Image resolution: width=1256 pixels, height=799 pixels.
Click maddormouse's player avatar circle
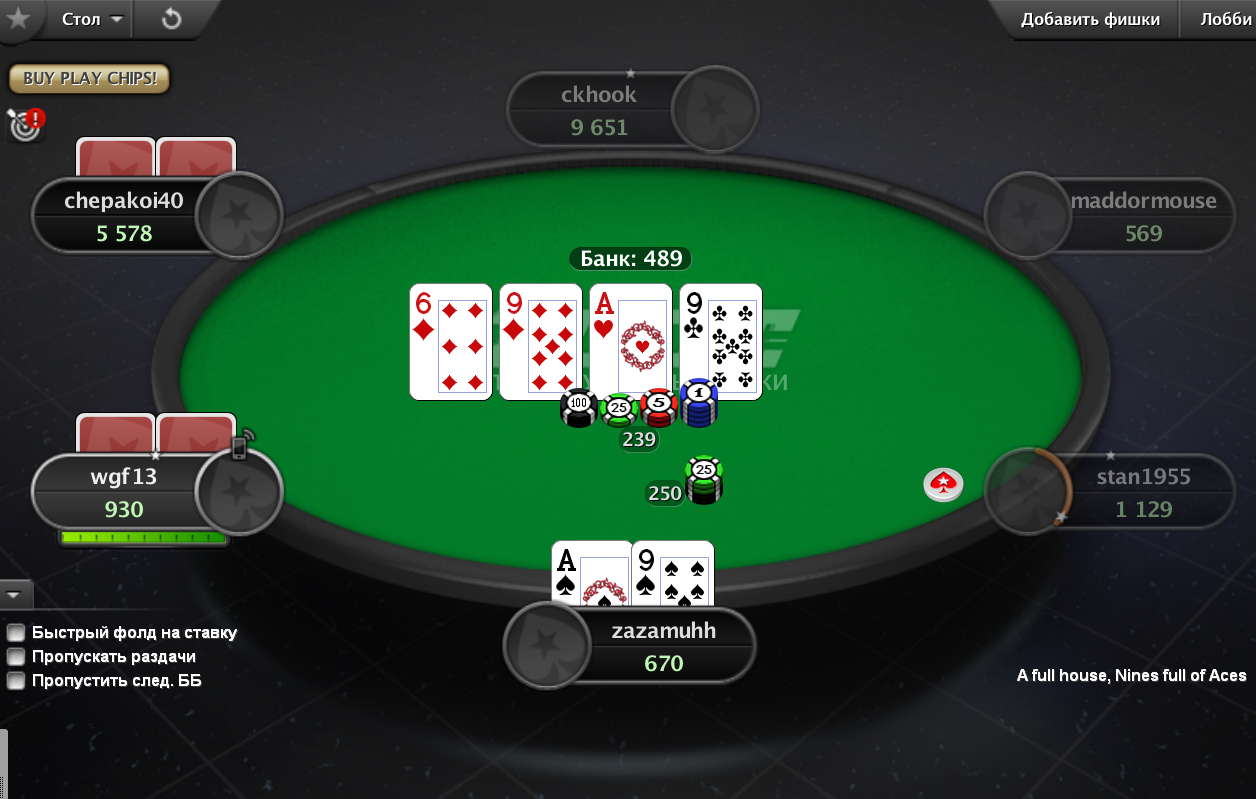[x=1028, y=215]
